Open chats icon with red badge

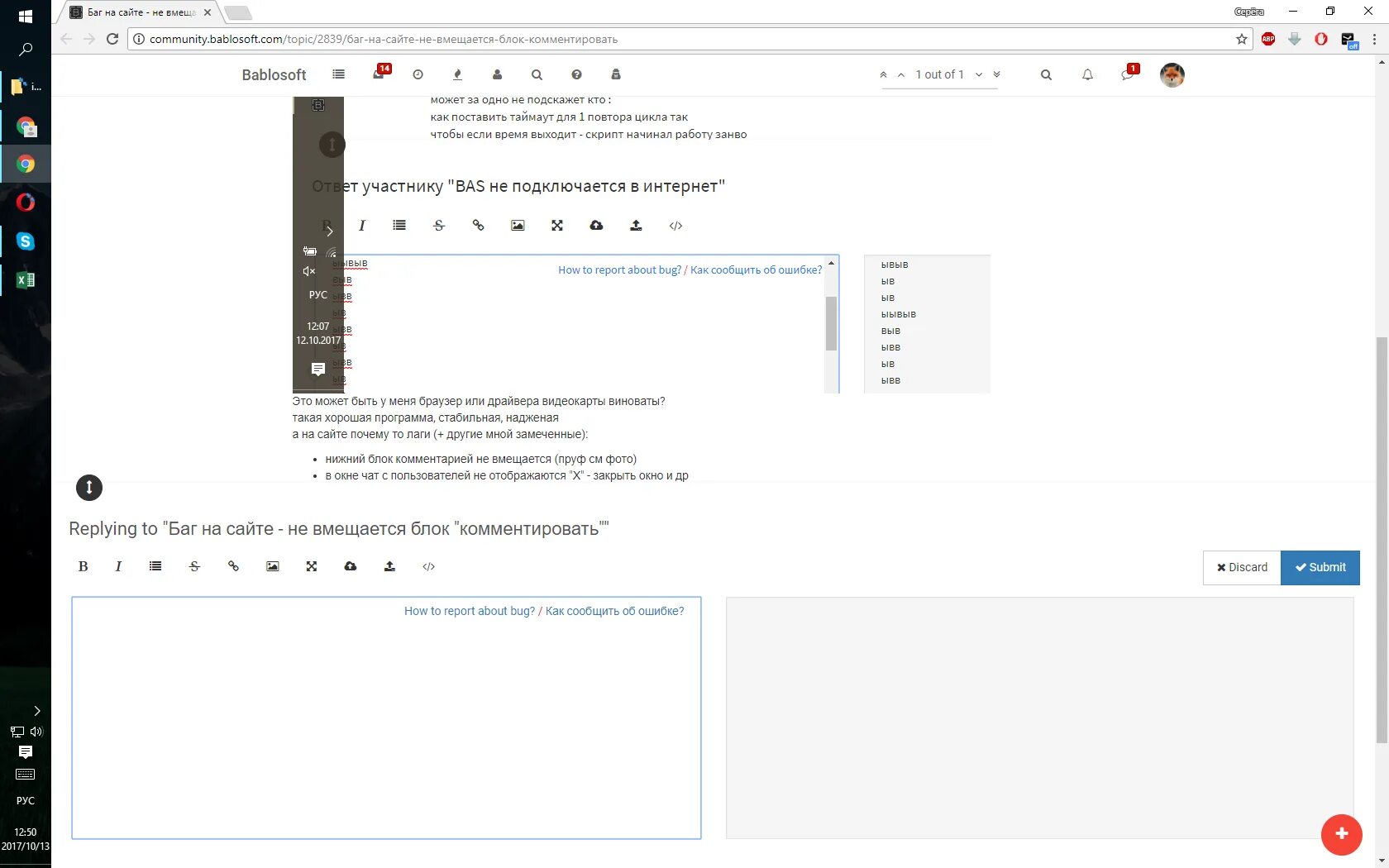click(x=1129, y=73)
